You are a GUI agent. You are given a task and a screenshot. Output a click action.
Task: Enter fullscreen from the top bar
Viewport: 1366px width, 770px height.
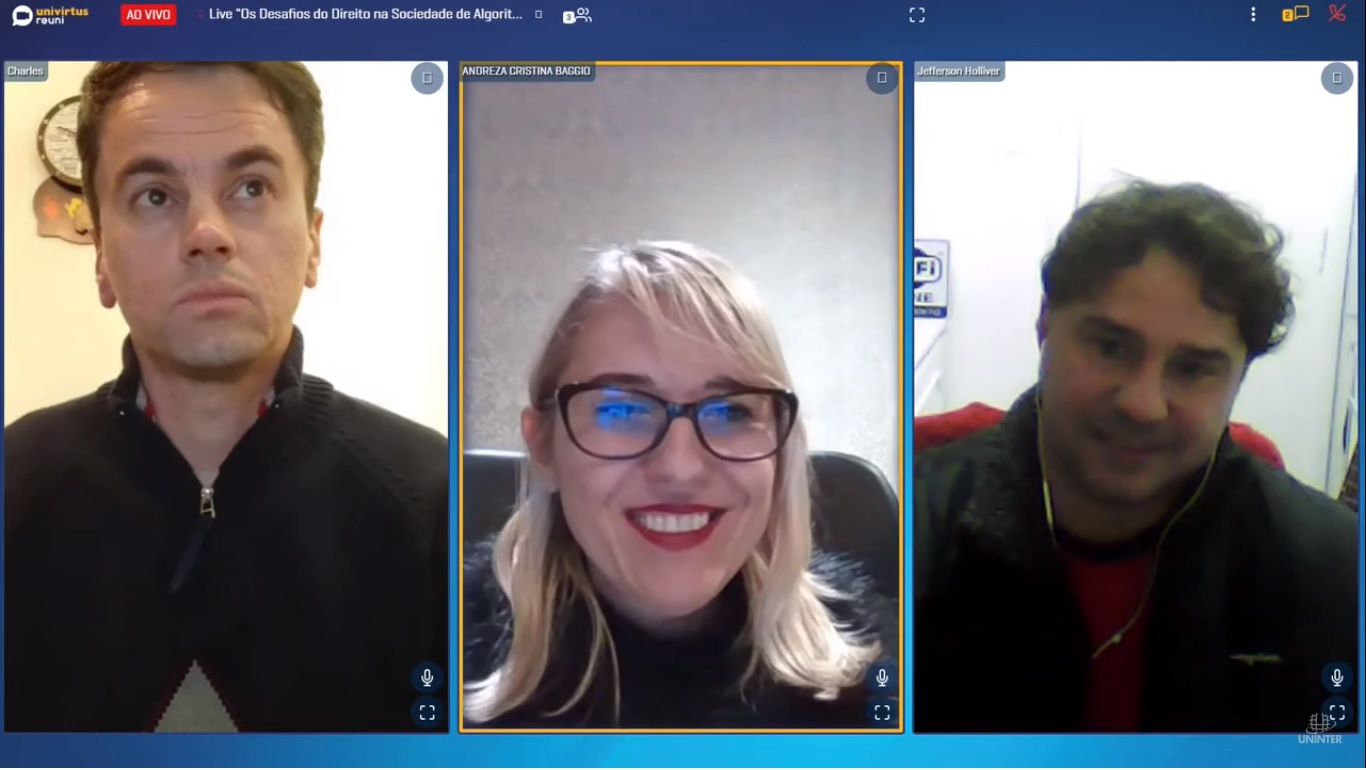[916, 15]
